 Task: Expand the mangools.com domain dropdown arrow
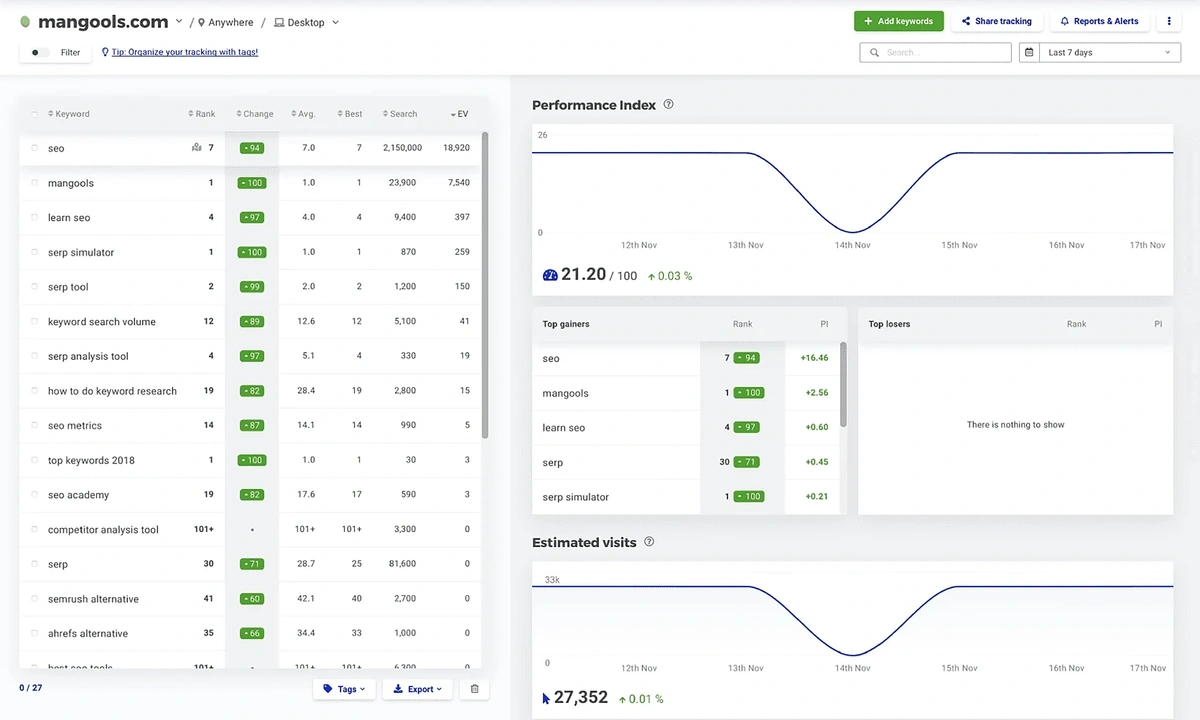179,22
